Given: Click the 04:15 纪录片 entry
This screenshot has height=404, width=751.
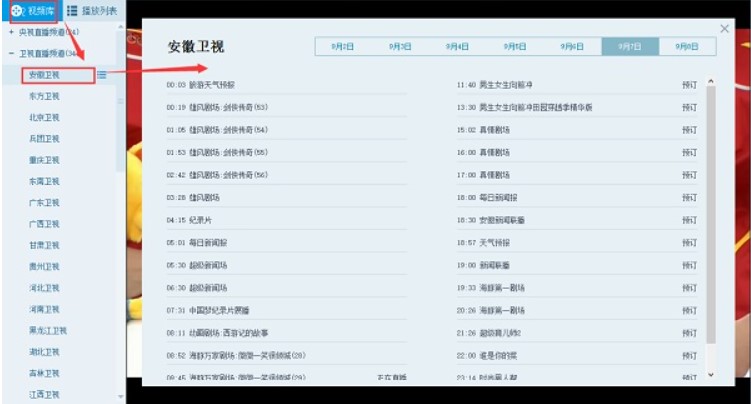Looking at the screenshot, I should pos(189,220).
